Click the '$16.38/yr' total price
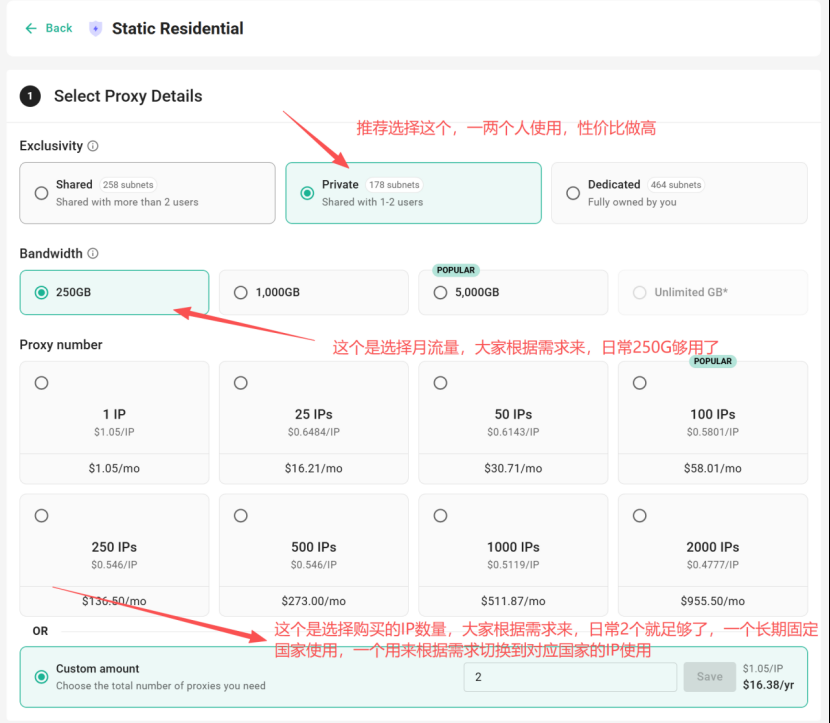Screen dimensions: 830x723 click(x=768, y=685)
